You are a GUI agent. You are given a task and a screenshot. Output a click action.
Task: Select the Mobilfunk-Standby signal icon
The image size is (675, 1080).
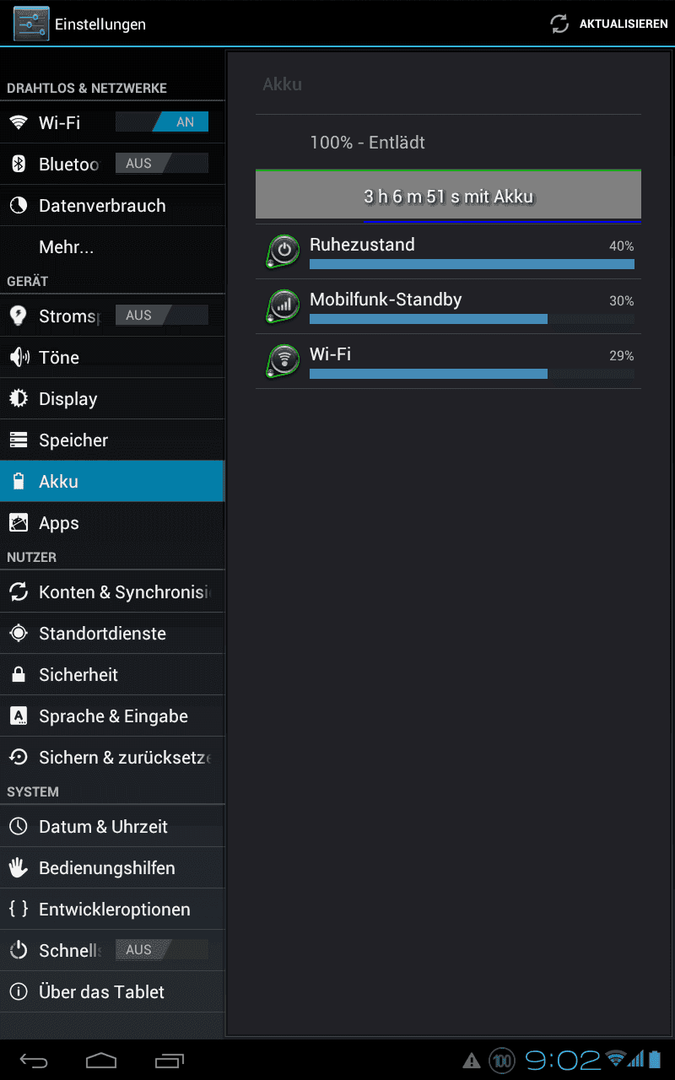(x=282, y=307)
